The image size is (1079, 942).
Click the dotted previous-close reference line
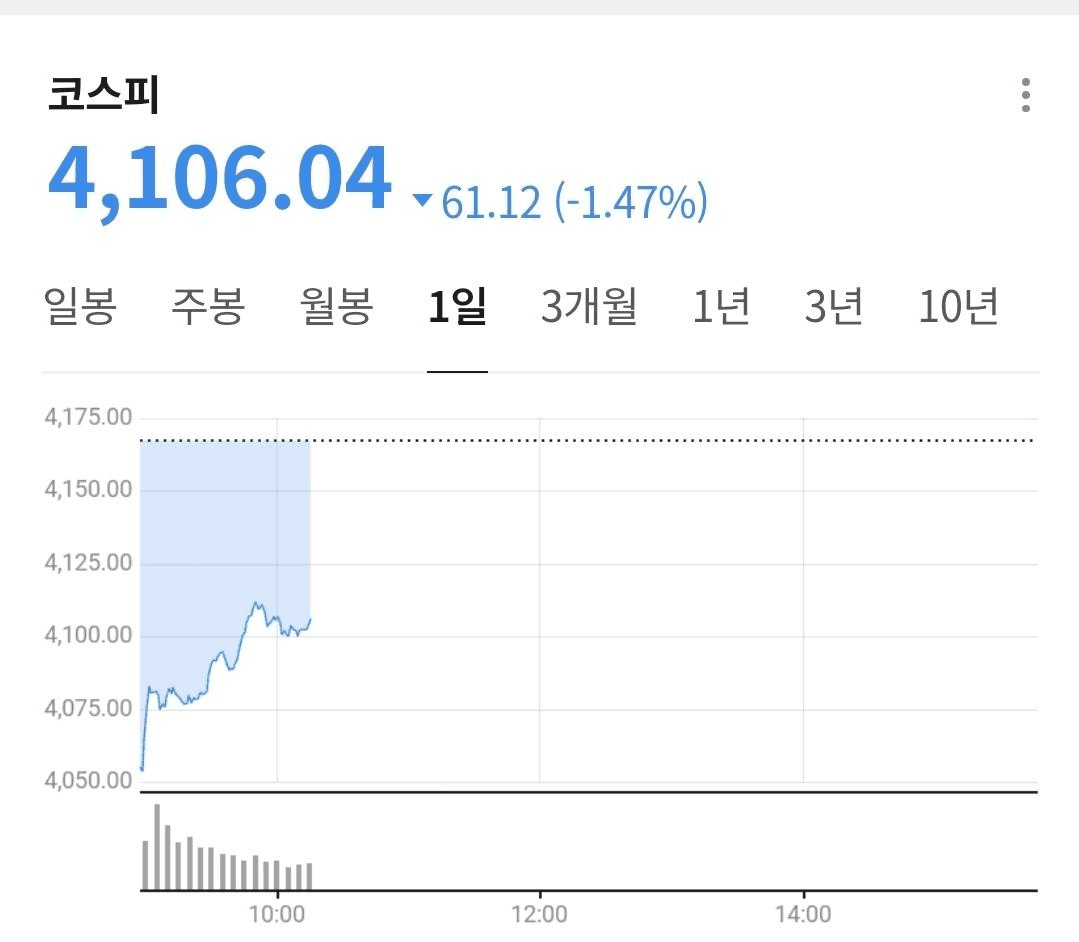[x=670, y=440]
